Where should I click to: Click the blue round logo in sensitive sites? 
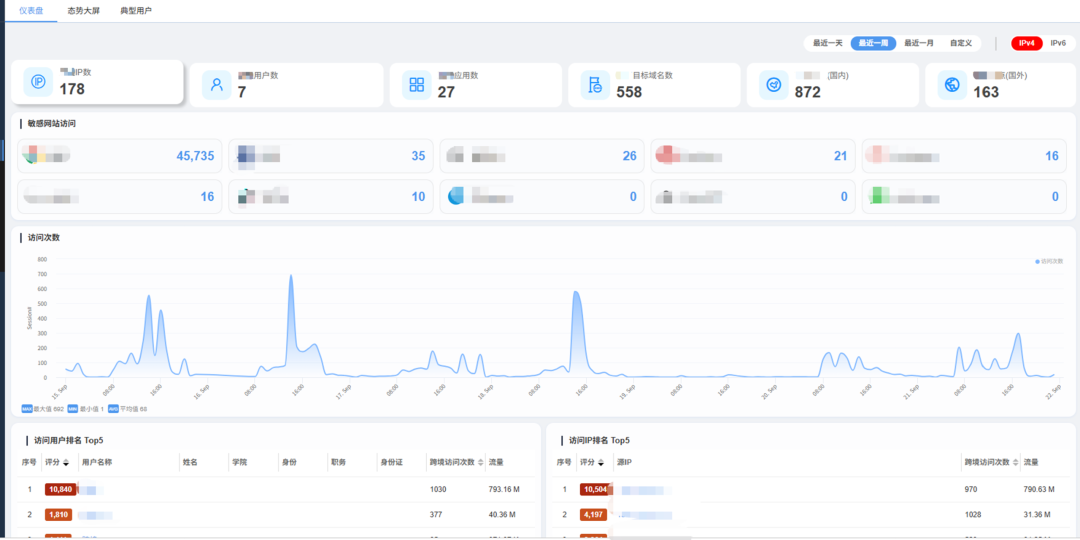pos(456,196)
